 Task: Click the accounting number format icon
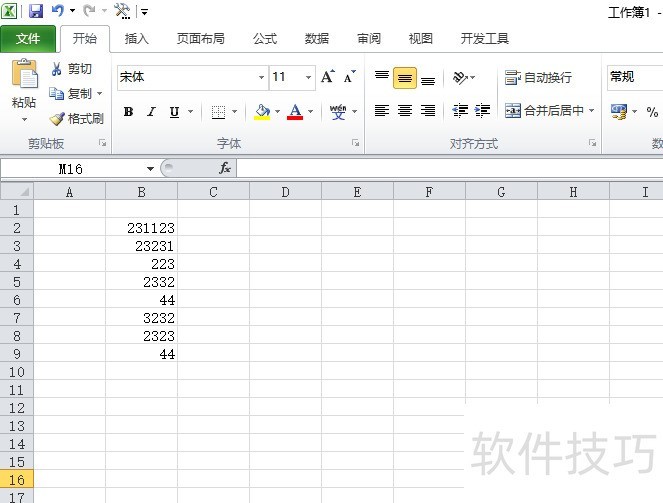[619, 112]
